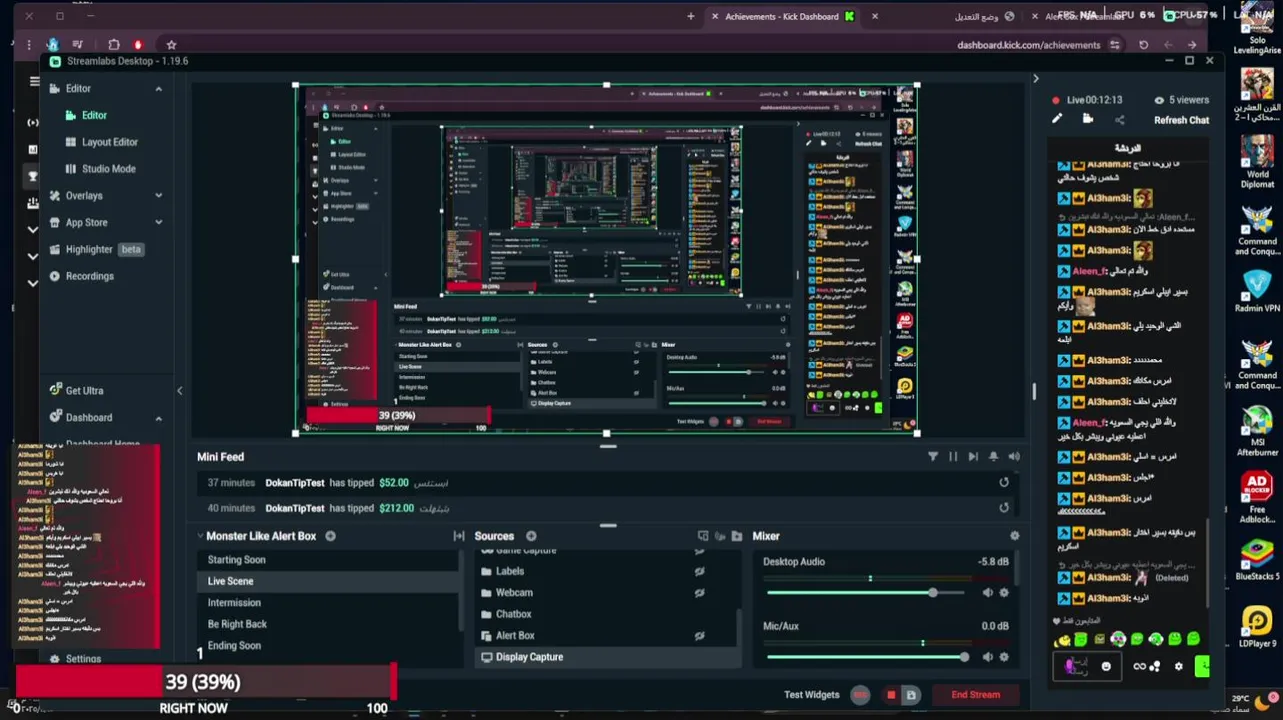Switch to Achievements - Kick Dashboard tab
Screen dimensions: 1283x720
tap(782, 16)
